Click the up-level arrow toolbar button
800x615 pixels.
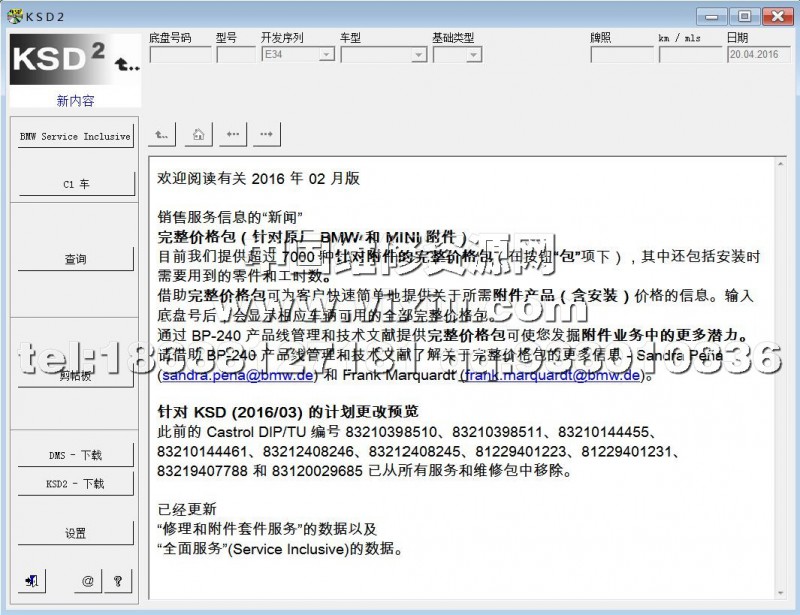[x=162, y=135]
